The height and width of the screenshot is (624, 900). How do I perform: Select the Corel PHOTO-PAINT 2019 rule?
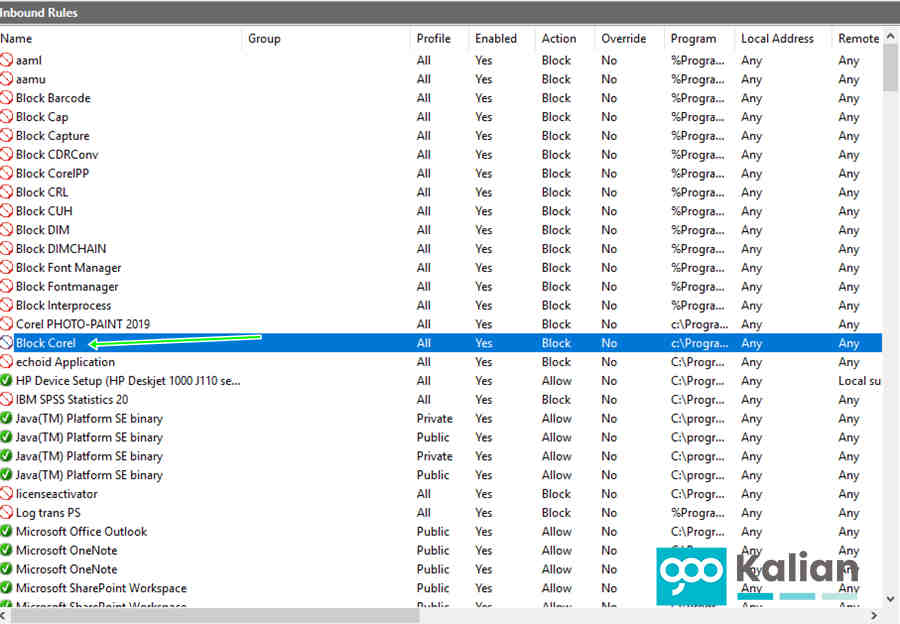point(83,324)
